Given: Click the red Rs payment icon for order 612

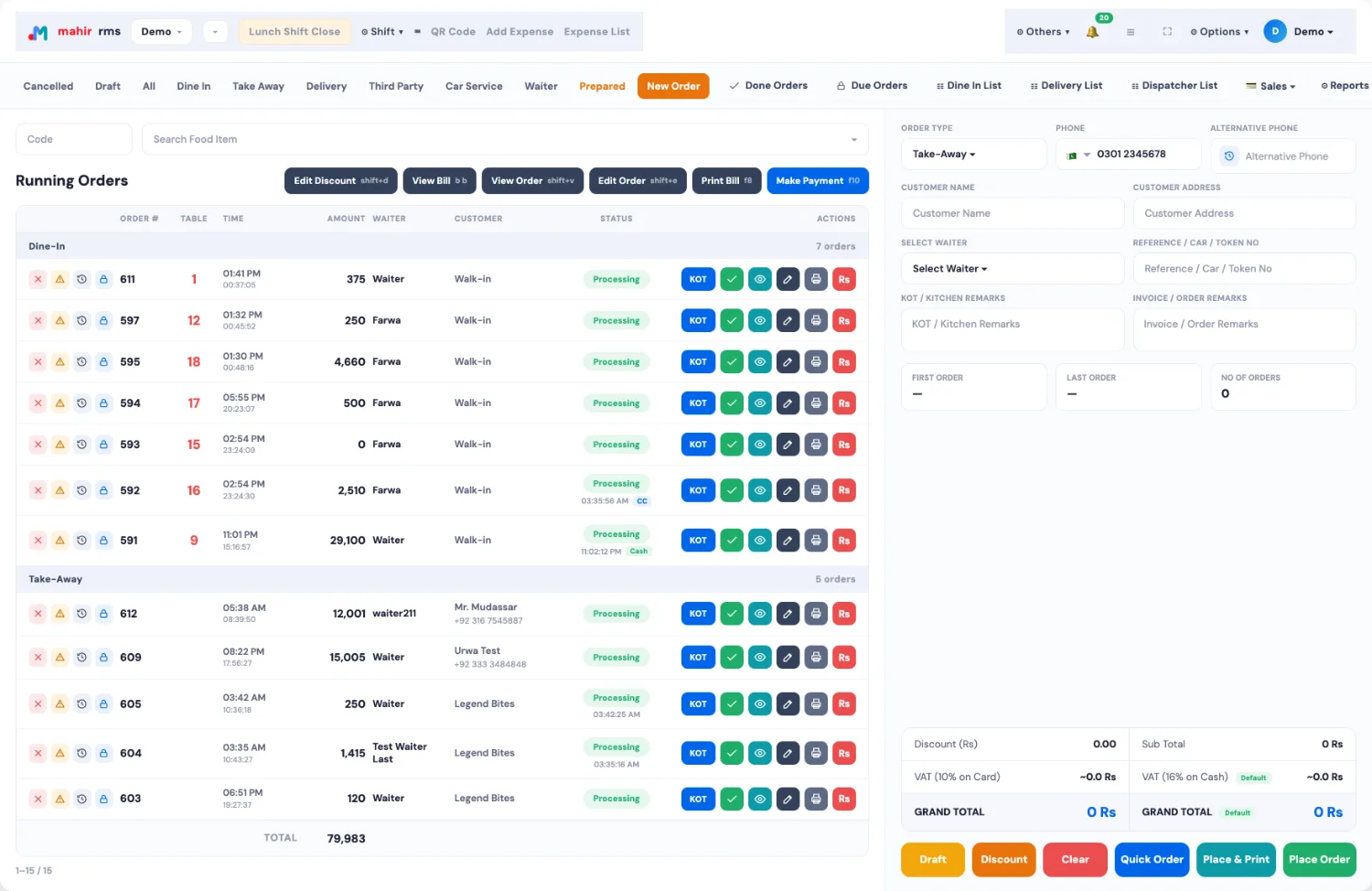Looking at the screenshot, I should [x=844, y=614].
